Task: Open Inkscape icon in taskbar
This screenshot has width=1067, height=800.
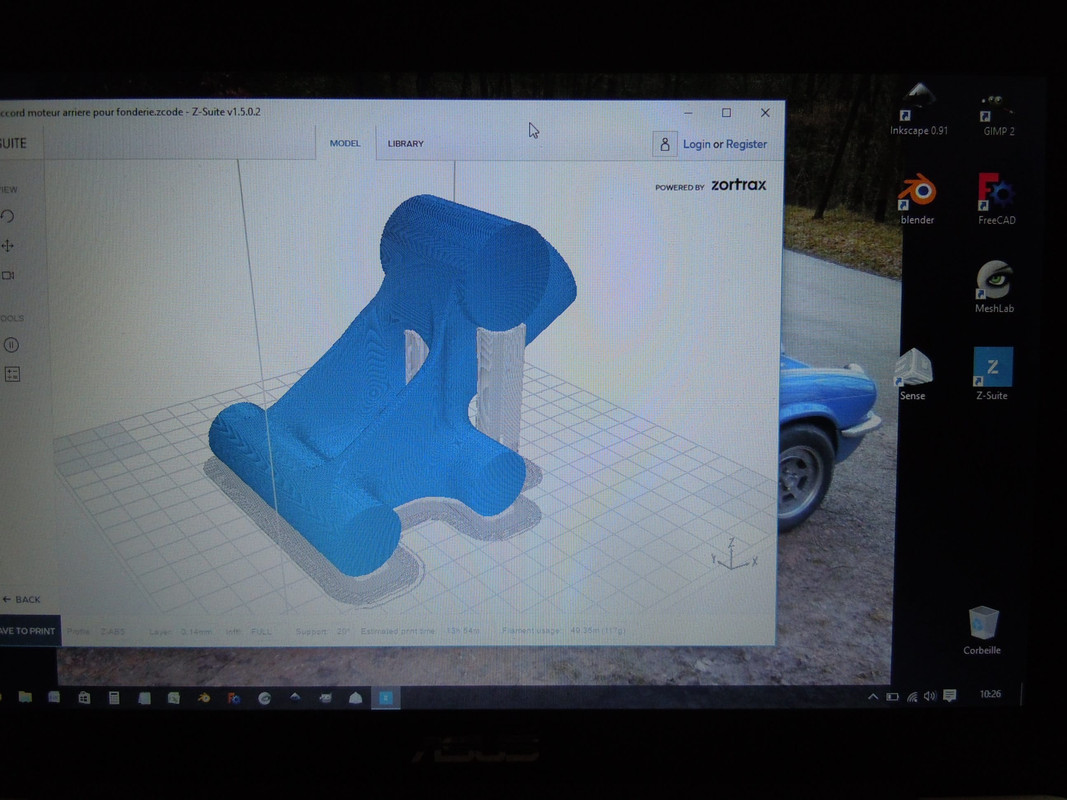Action: coord(295,698)
